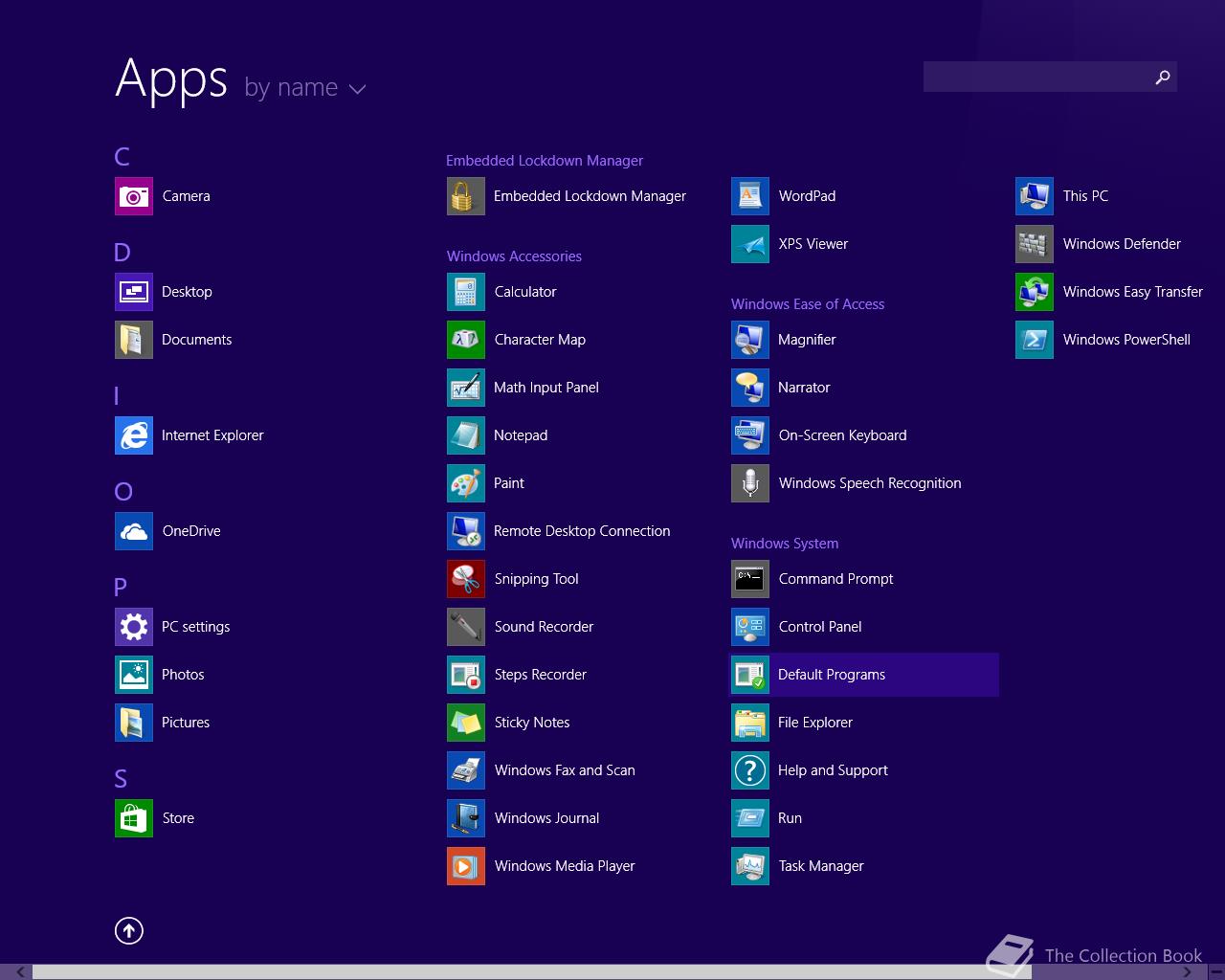Click the letter P group header
1225x980 pixels.
coord(121,588)
